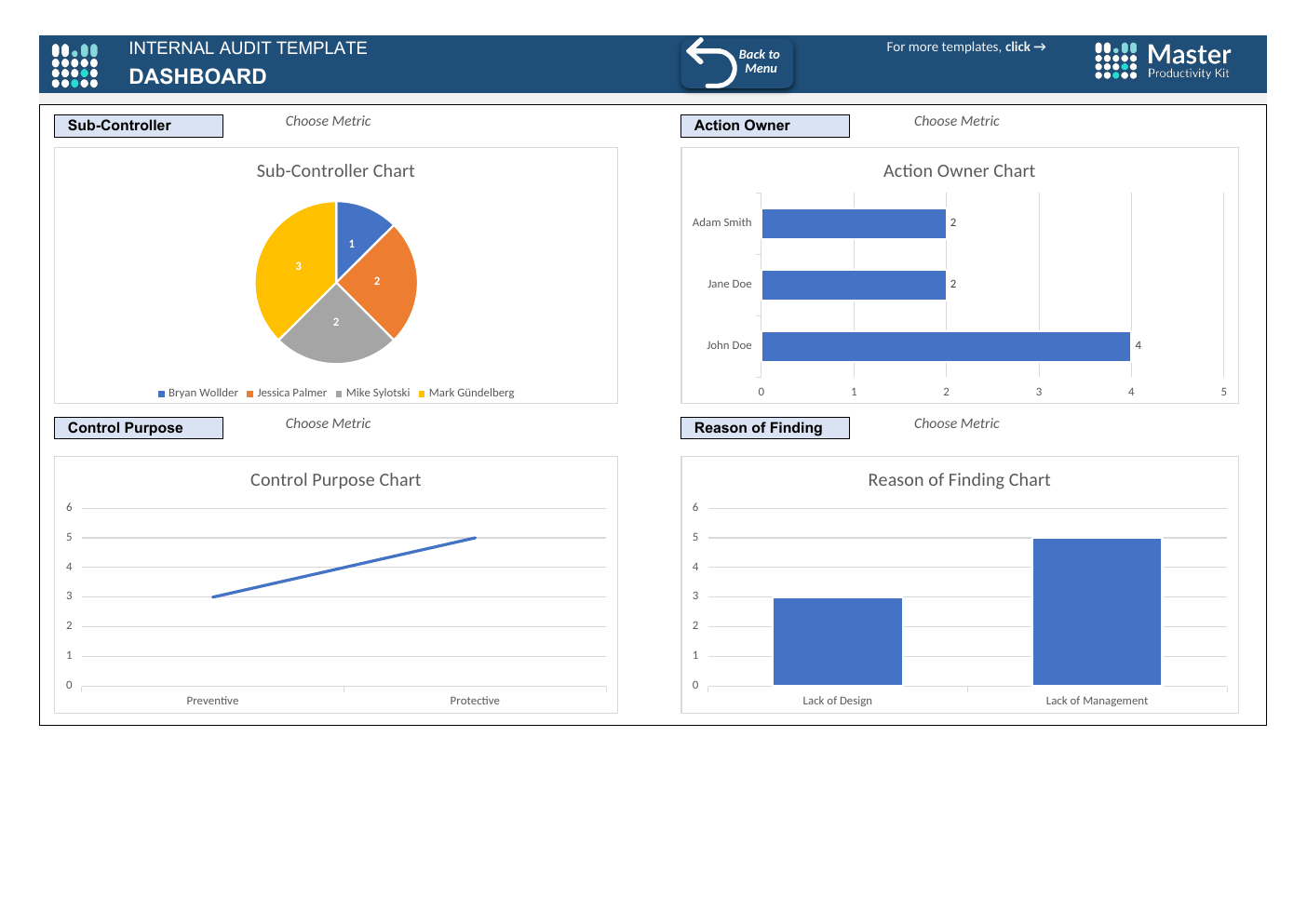Click the 'Choose Metric' text beside Action Owner

click(956, 121)
